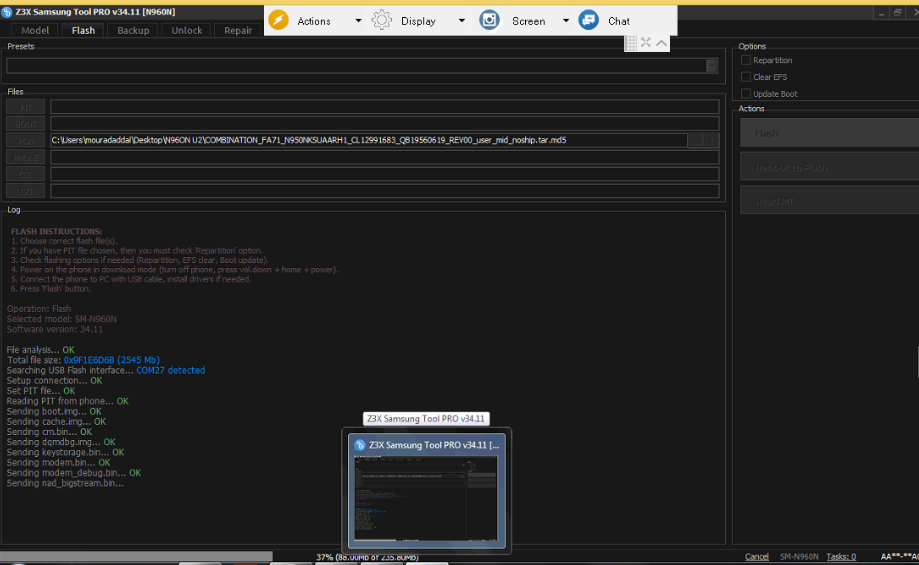
Task: Click the BOOT file button
Action: pyautogui.click(x=26, y=124)
